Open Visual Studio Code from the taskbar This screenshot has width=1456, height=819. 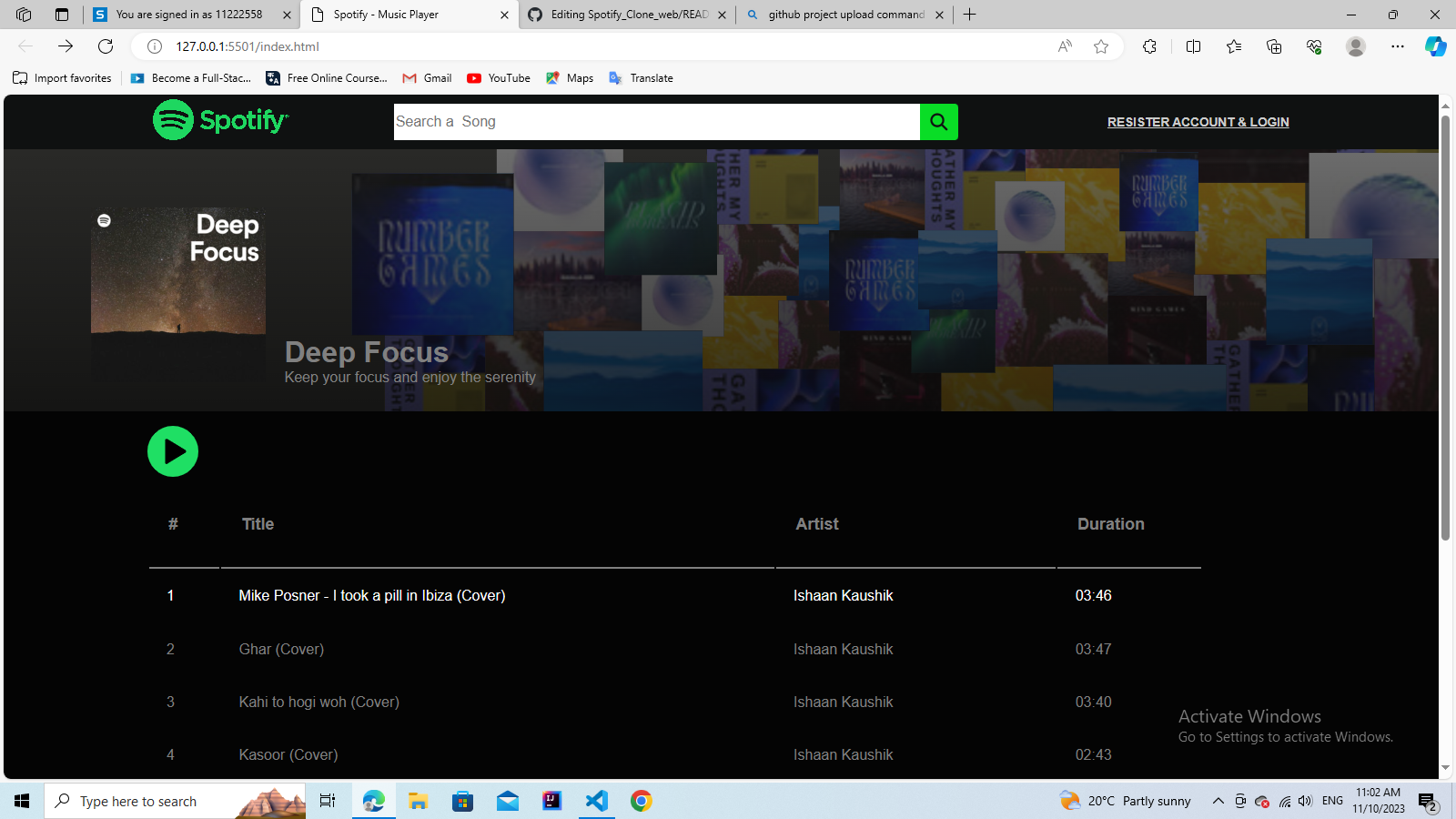(x=596, y=801)
